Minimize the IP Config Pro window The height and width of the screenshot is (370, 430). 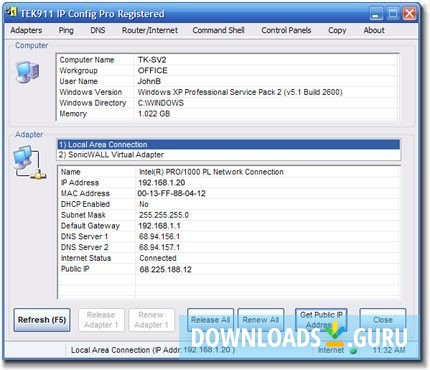click(376, 14)
